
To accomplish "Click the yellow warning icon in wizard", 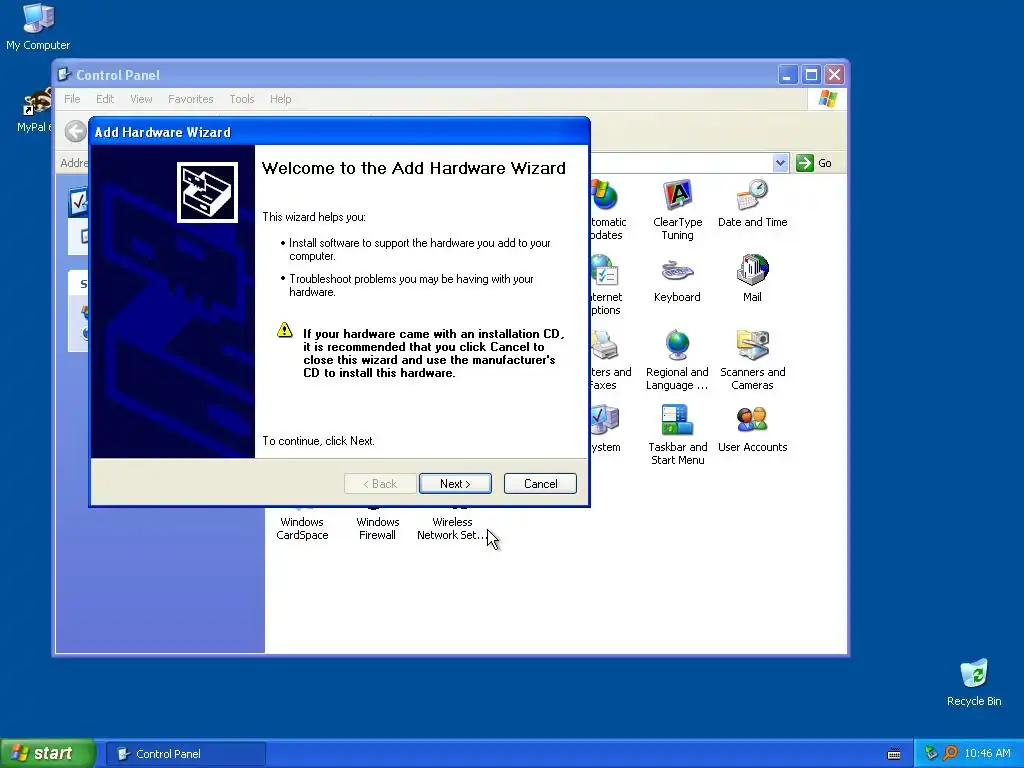I will [x=285, y=330].
